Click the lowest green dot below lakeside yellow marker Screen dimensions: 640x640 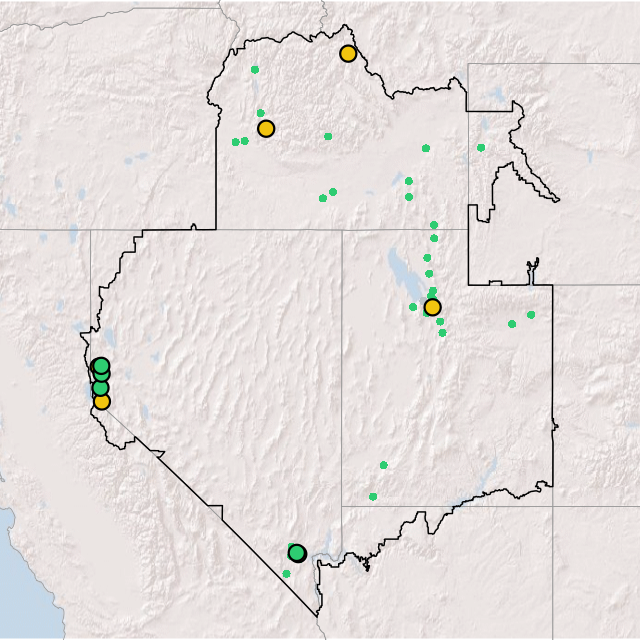(x=442, y=333)
